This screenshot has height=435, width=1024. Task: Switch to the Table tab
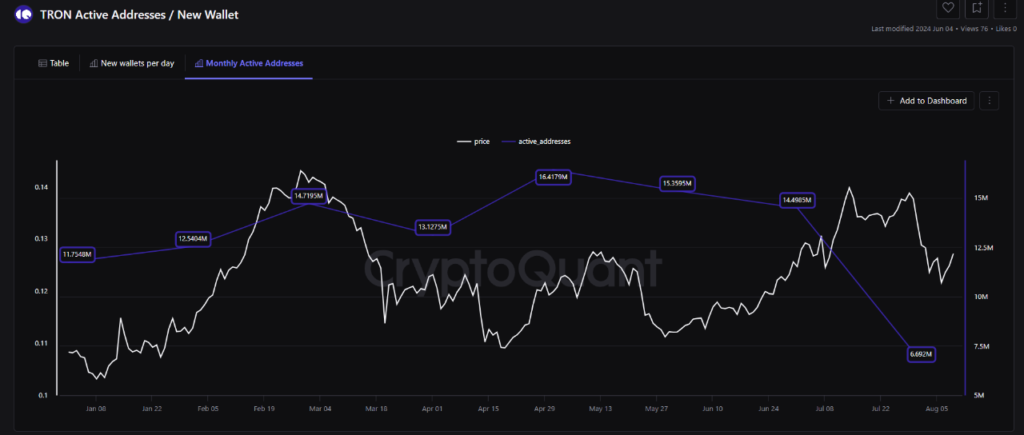click(54, 63)
